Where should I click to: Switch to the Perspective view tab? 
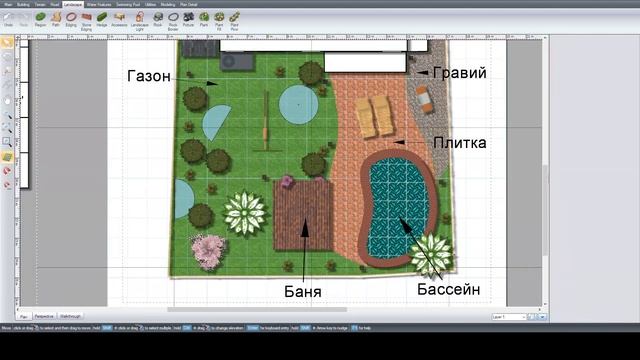pos(44,316)
